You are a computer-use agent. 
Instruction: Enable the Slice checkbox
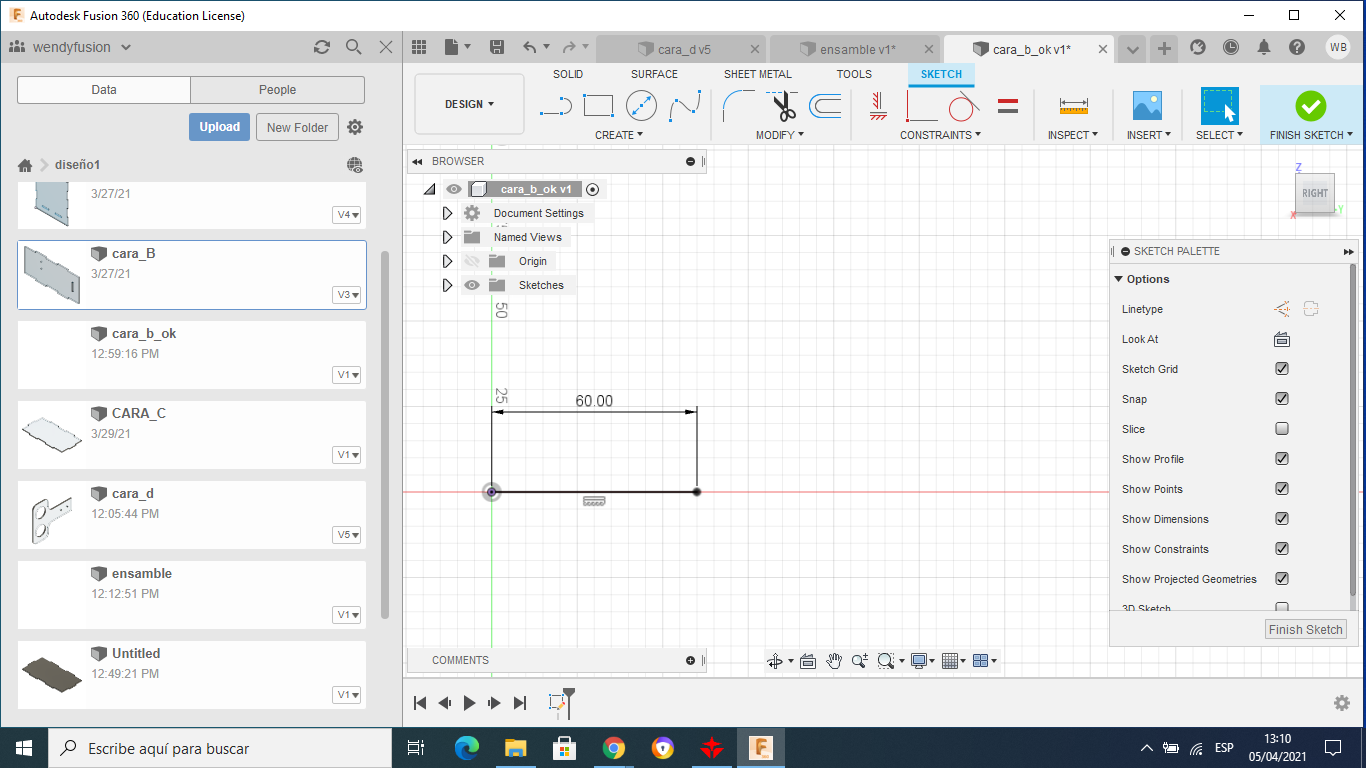click(1282, 429)
